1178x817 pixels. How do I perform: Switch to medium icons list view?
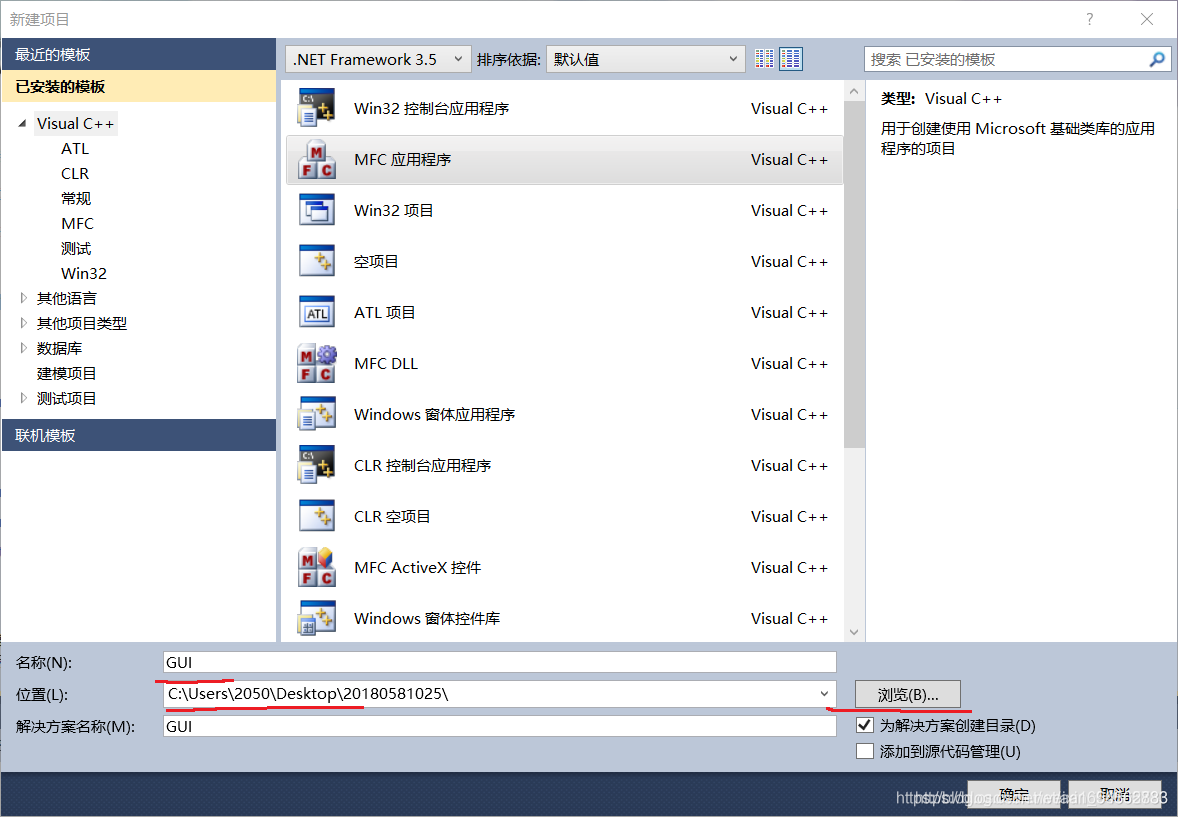pyautogui.click(x=790, y=59)
